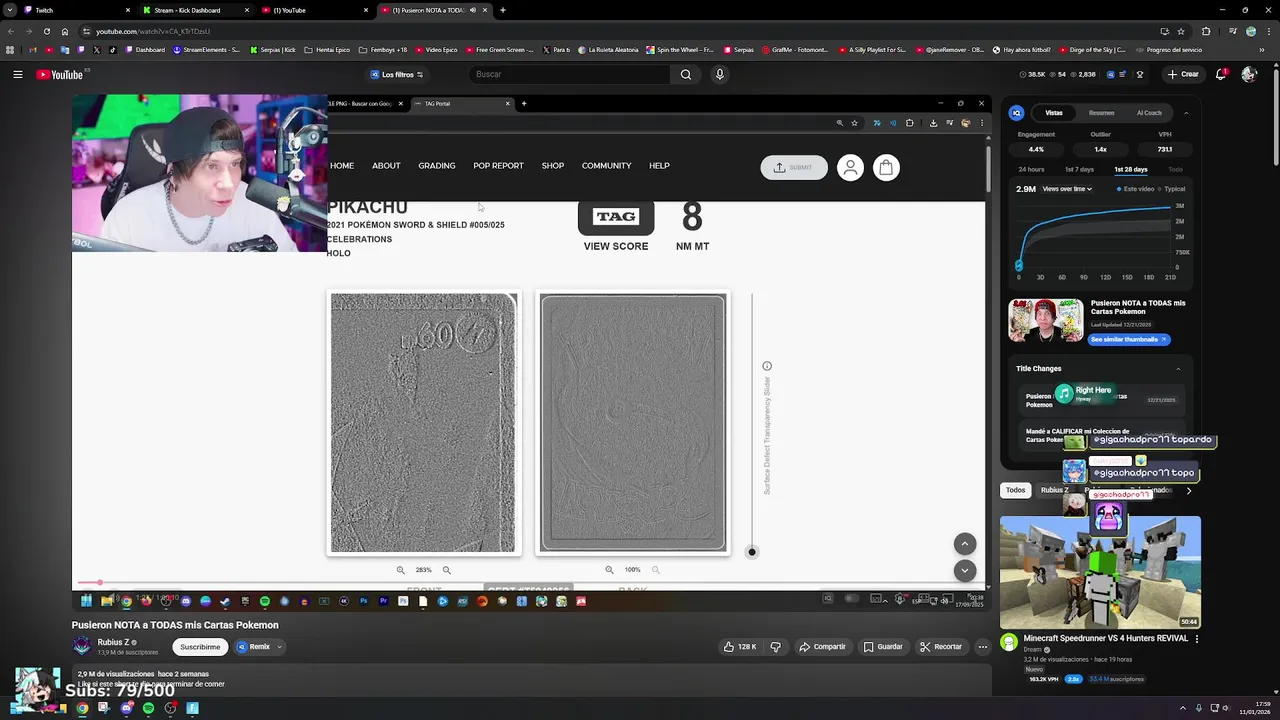This screenshot has height=720, width=1280.
Task: Reload the page in browser
Action: (x=46, y=31)
